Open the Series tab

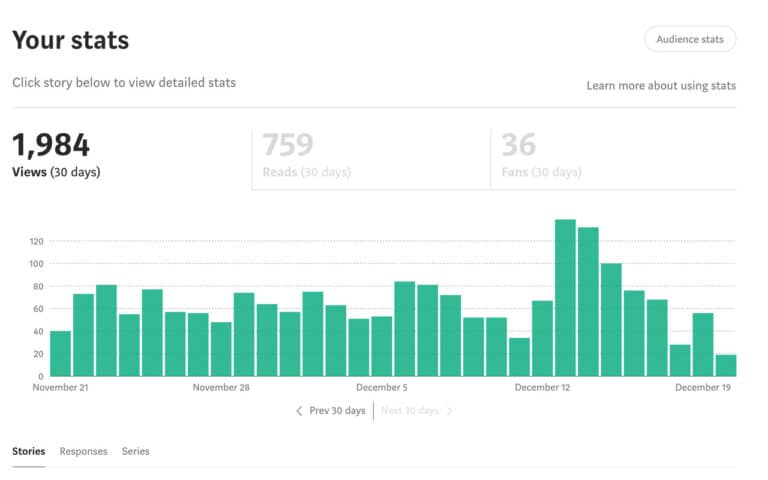coord(135,451)
